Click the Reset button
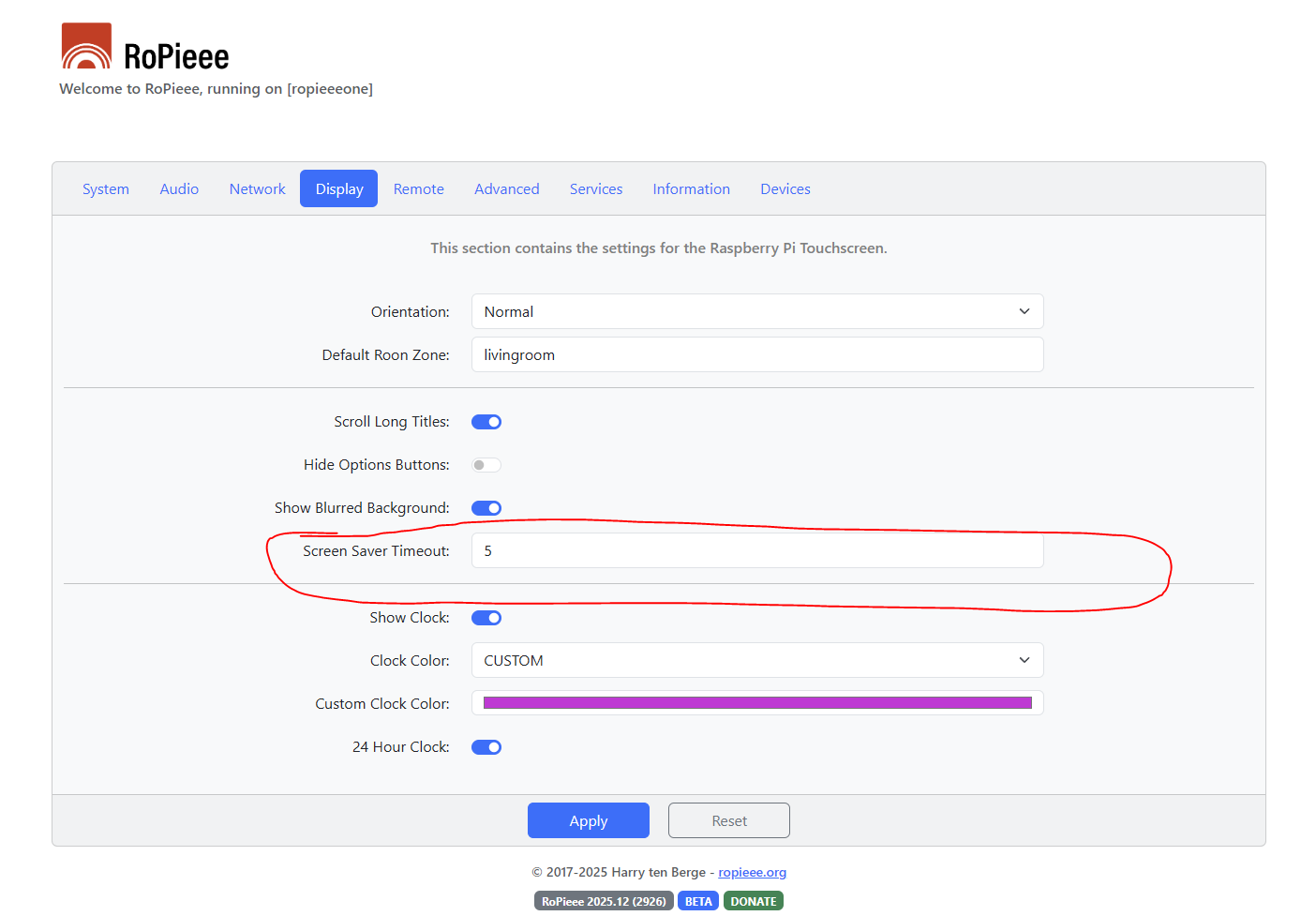 point(728,820)
